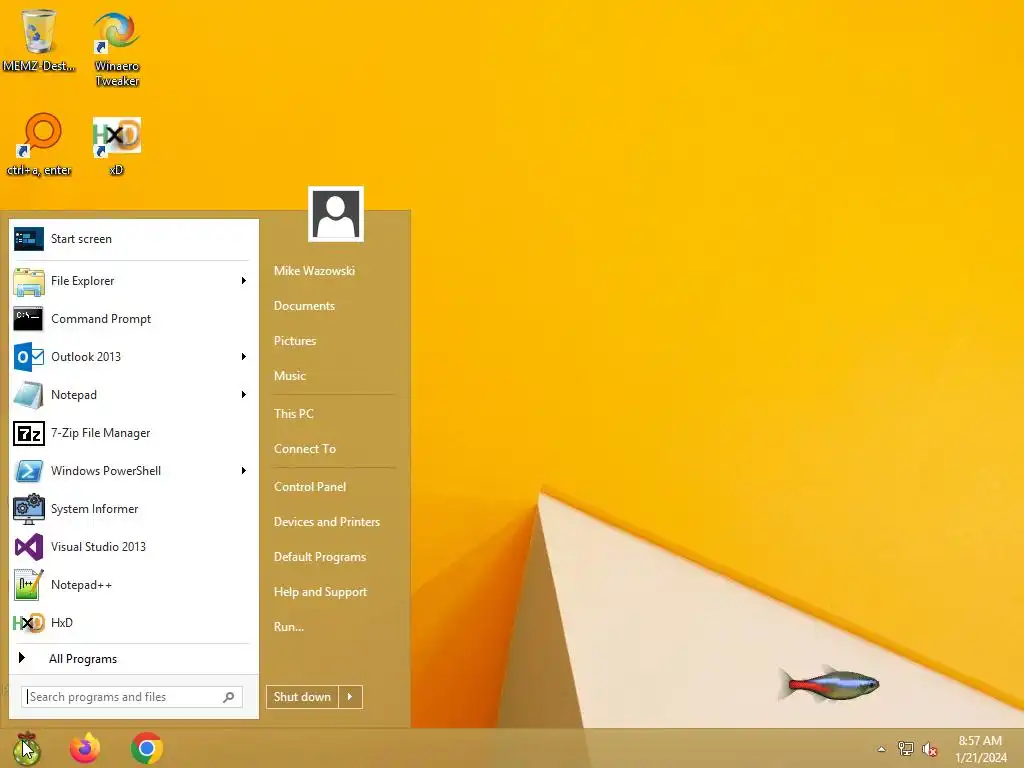1024x768 pixels.
Task: Click the '7-Zip File Manager' label text
Action: [x=100, y=433]
